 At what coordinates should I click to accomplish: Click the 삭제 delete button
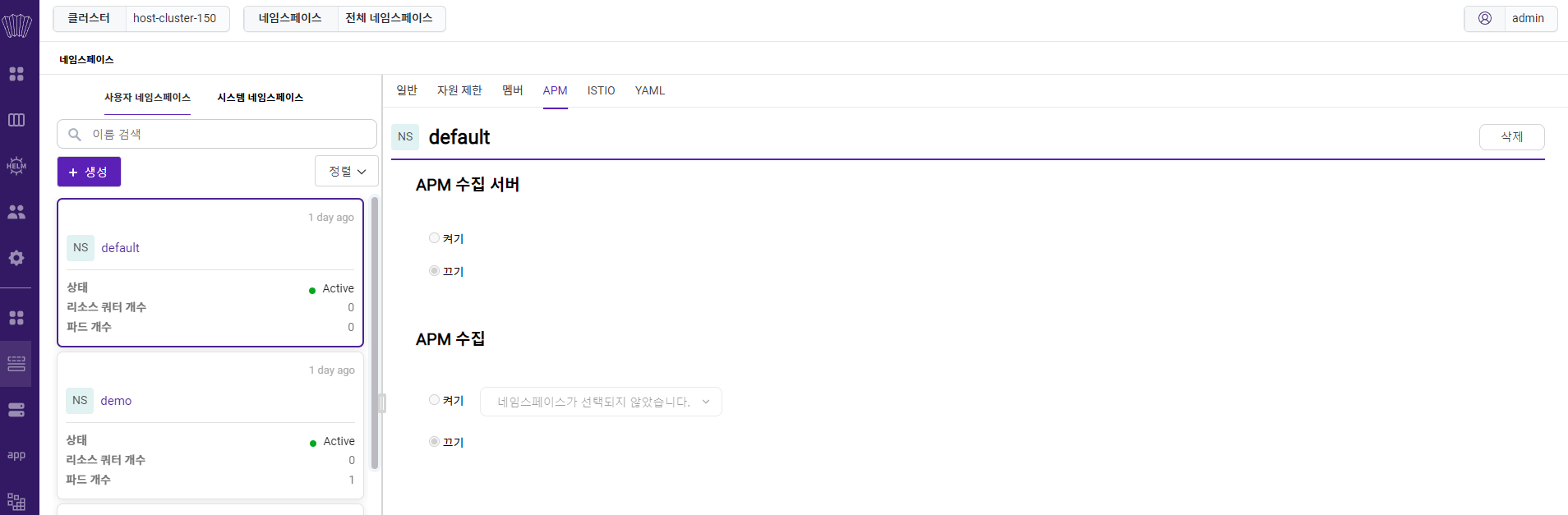tap(1511, 137)
